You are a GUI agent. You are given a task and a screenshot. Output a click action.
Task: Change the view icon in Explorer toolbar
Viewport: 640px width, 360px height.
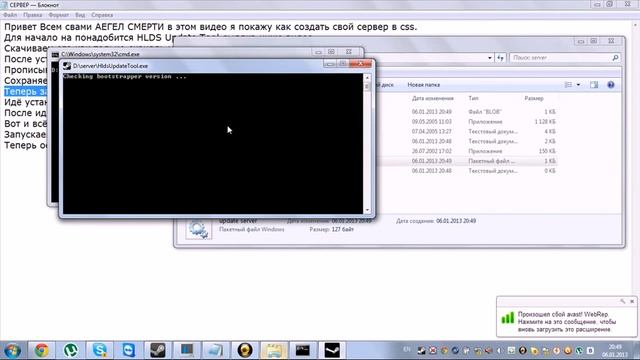click(568, 84)
